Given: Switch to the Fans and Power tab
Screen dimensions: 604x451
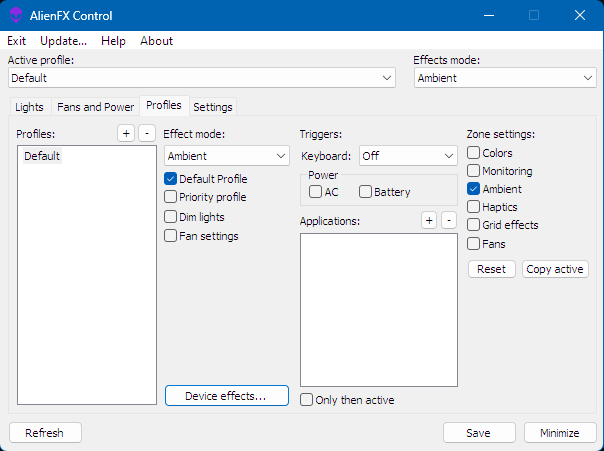Looking at the screenshot, I should (96, 107).
